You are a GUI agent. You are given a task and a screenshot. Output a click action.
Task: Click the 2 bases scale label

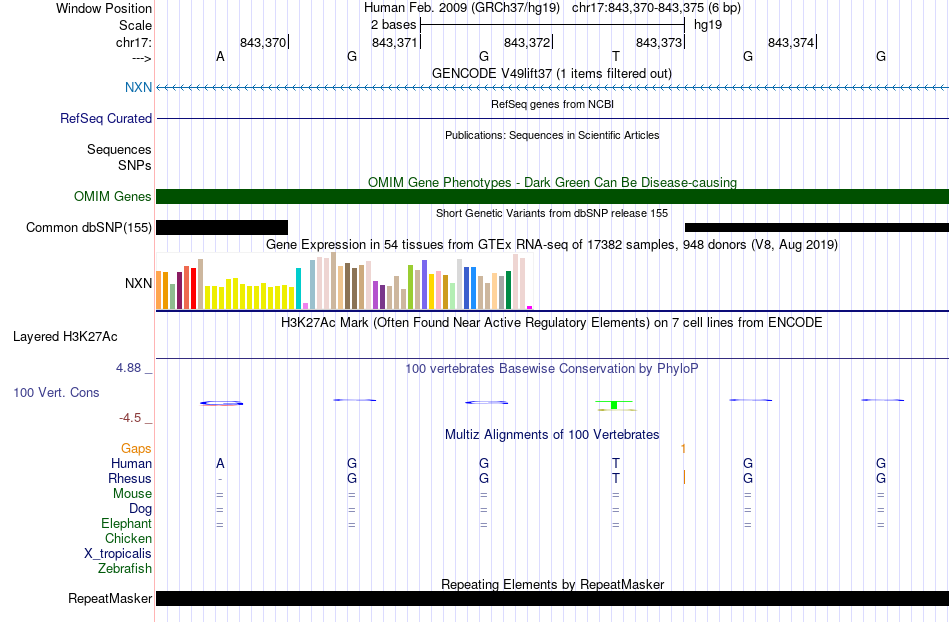394,25
